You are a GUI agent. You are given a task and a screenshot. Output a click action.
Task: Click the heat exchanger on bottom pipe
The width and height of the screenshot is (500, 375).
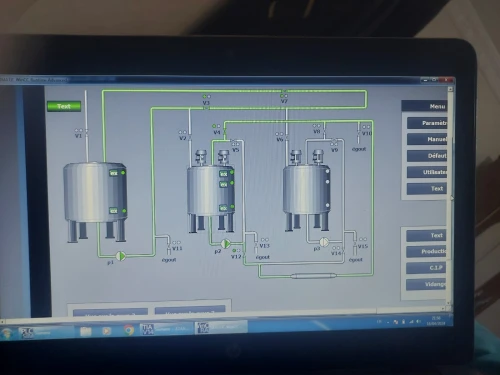click(x=313, y=275)
